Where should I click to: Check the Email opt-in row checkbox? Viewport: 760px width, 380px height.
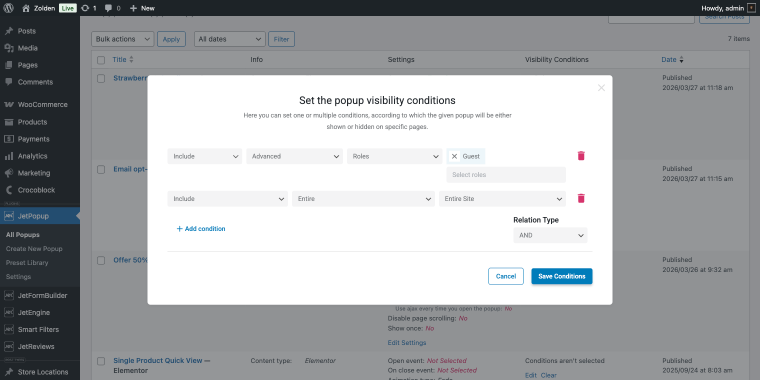pos(101,170)
